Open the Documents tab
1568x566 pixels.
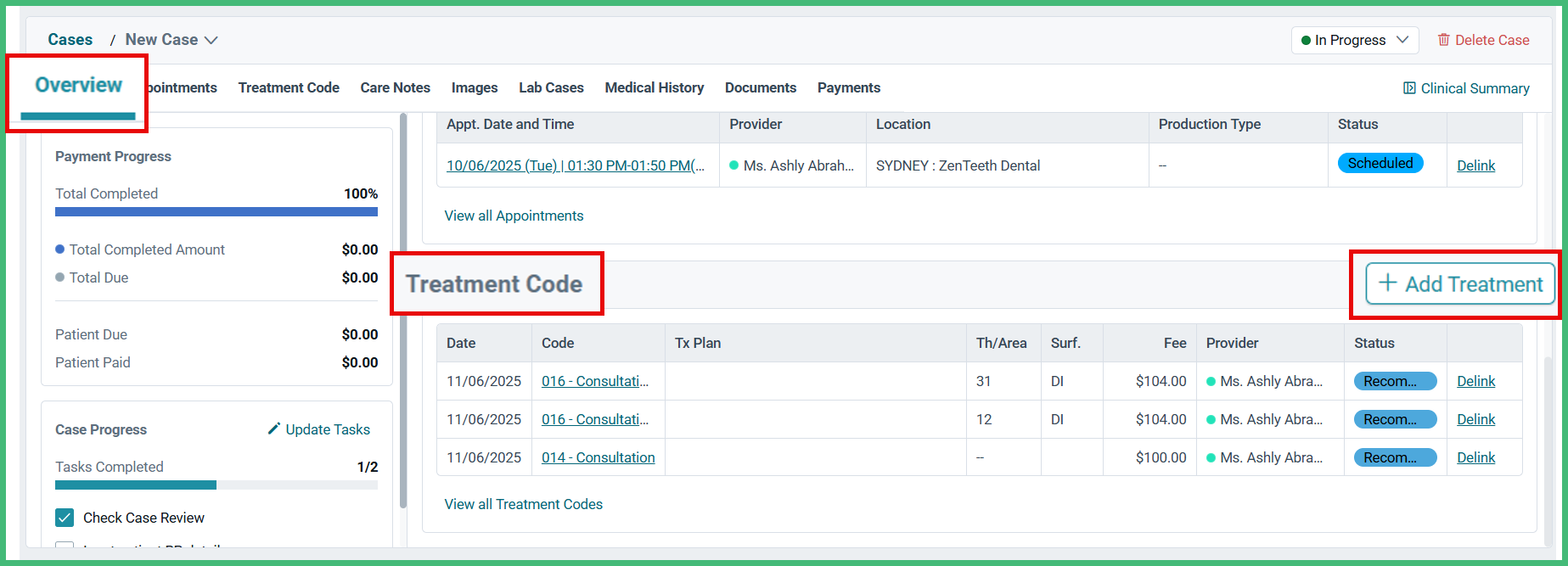coord(761,87)
